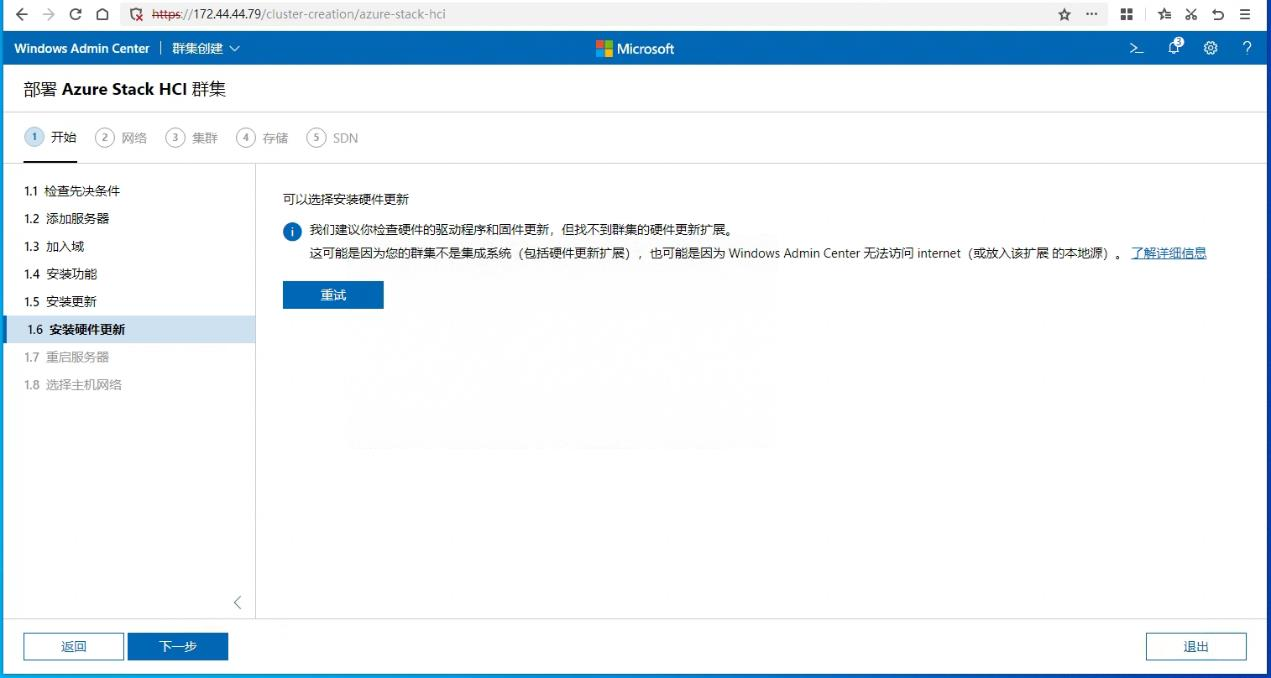Bookmark this page with the star icon
Image resolution: width=1271 pixels, height=678 pixels.
(x=1064, y=15)
